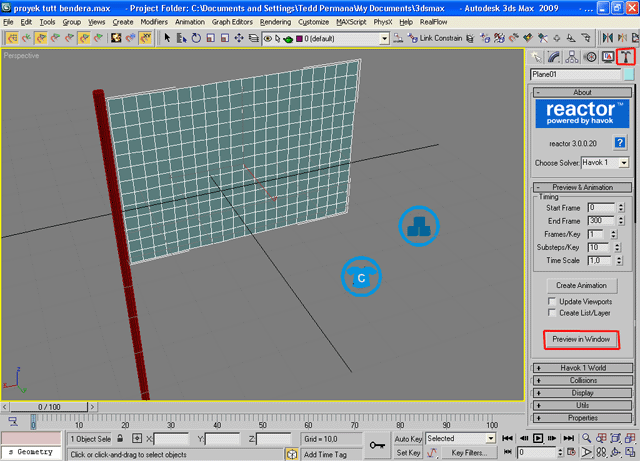Screen dimensions: 640x461
Task: Click the reactor help question mark button
Action: pos(620,143)
